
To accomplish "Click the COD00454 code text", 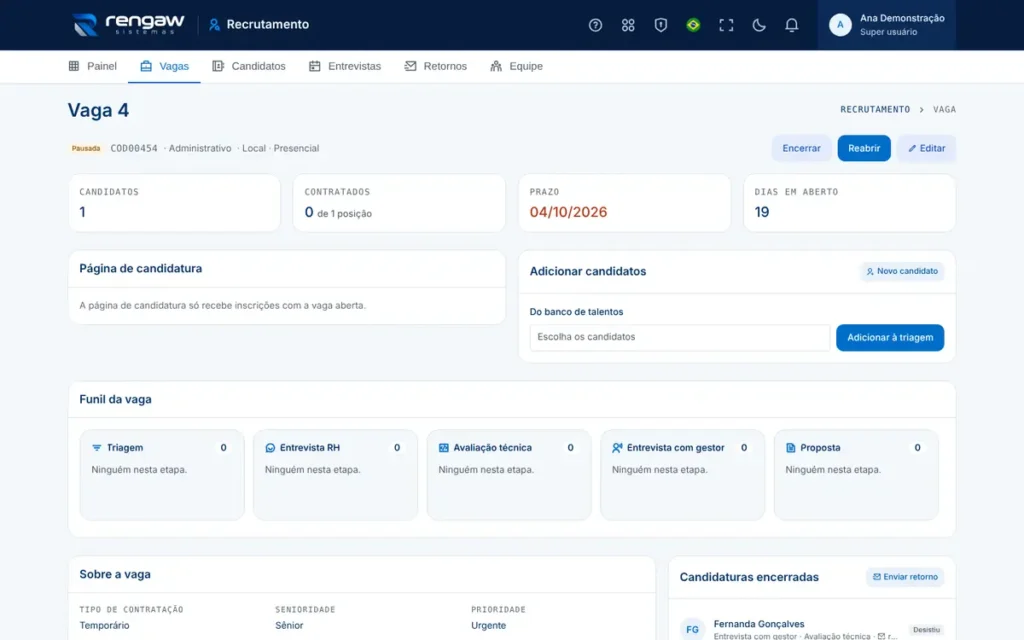I will click(x=134, y=148).
